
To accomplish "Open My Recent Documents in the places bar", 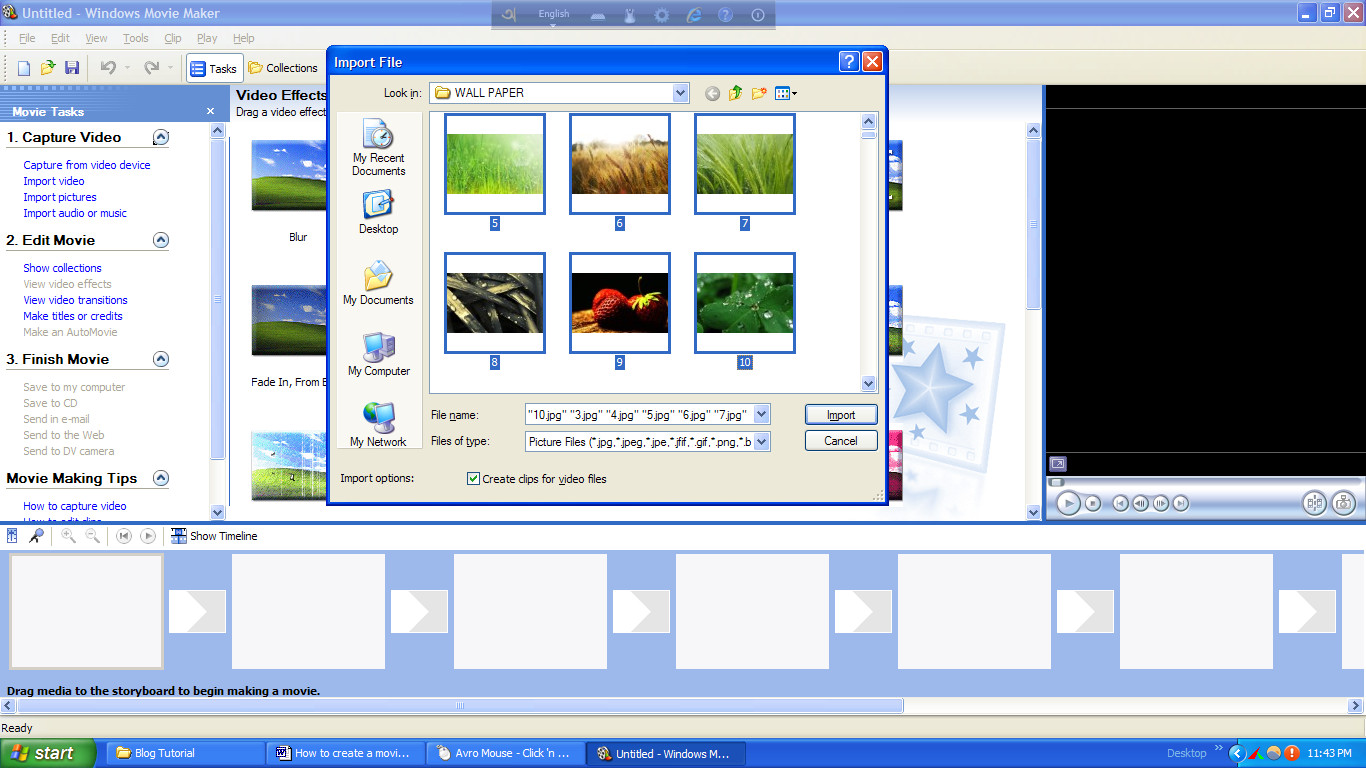I will [378, 147].
